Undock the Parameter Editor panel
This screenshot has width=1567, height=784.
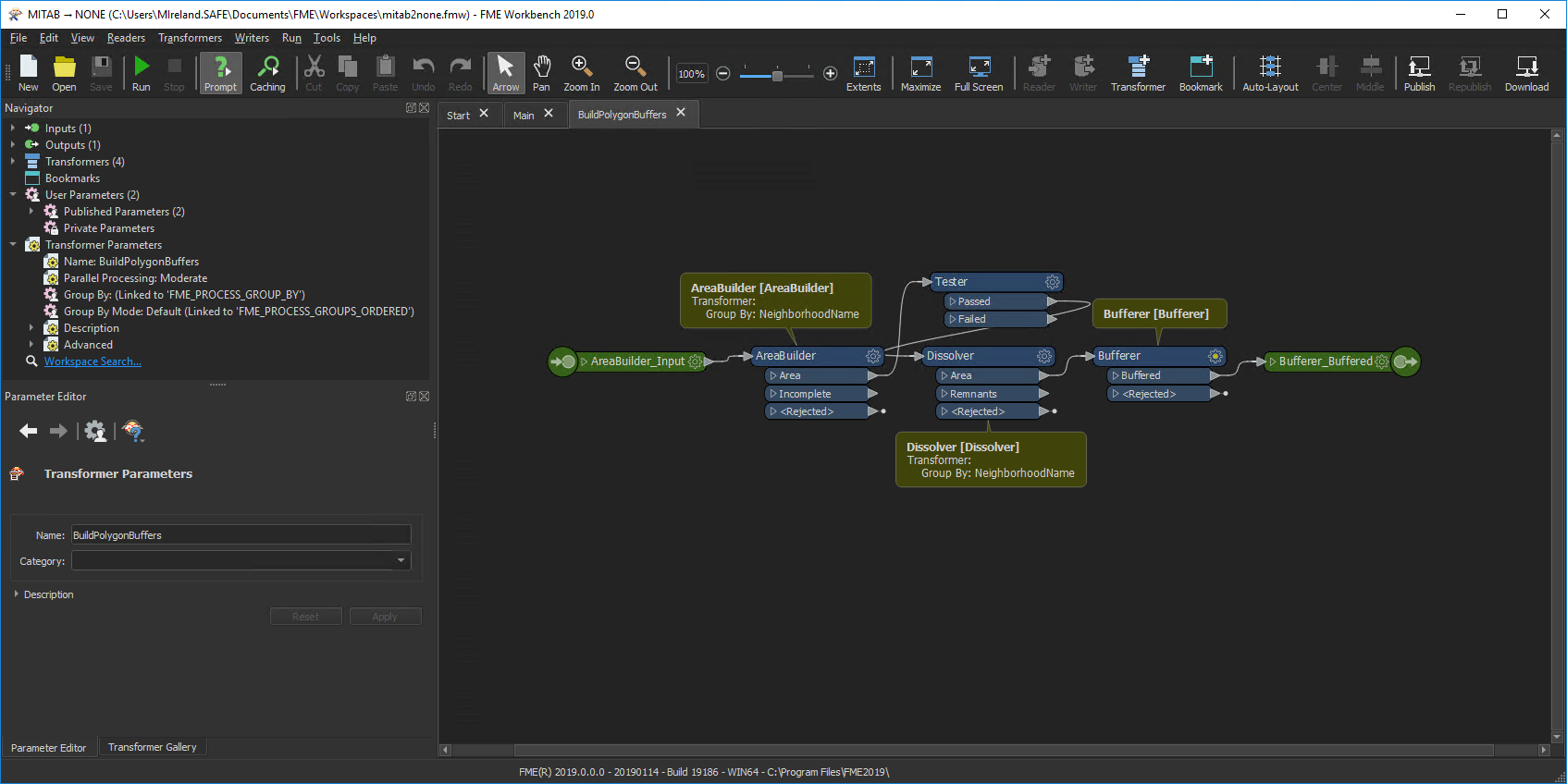tap(411, 396)
